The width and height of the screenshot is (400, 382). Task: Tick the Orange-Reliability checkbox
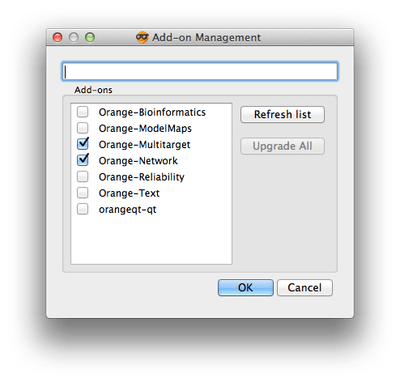point(83,176)
